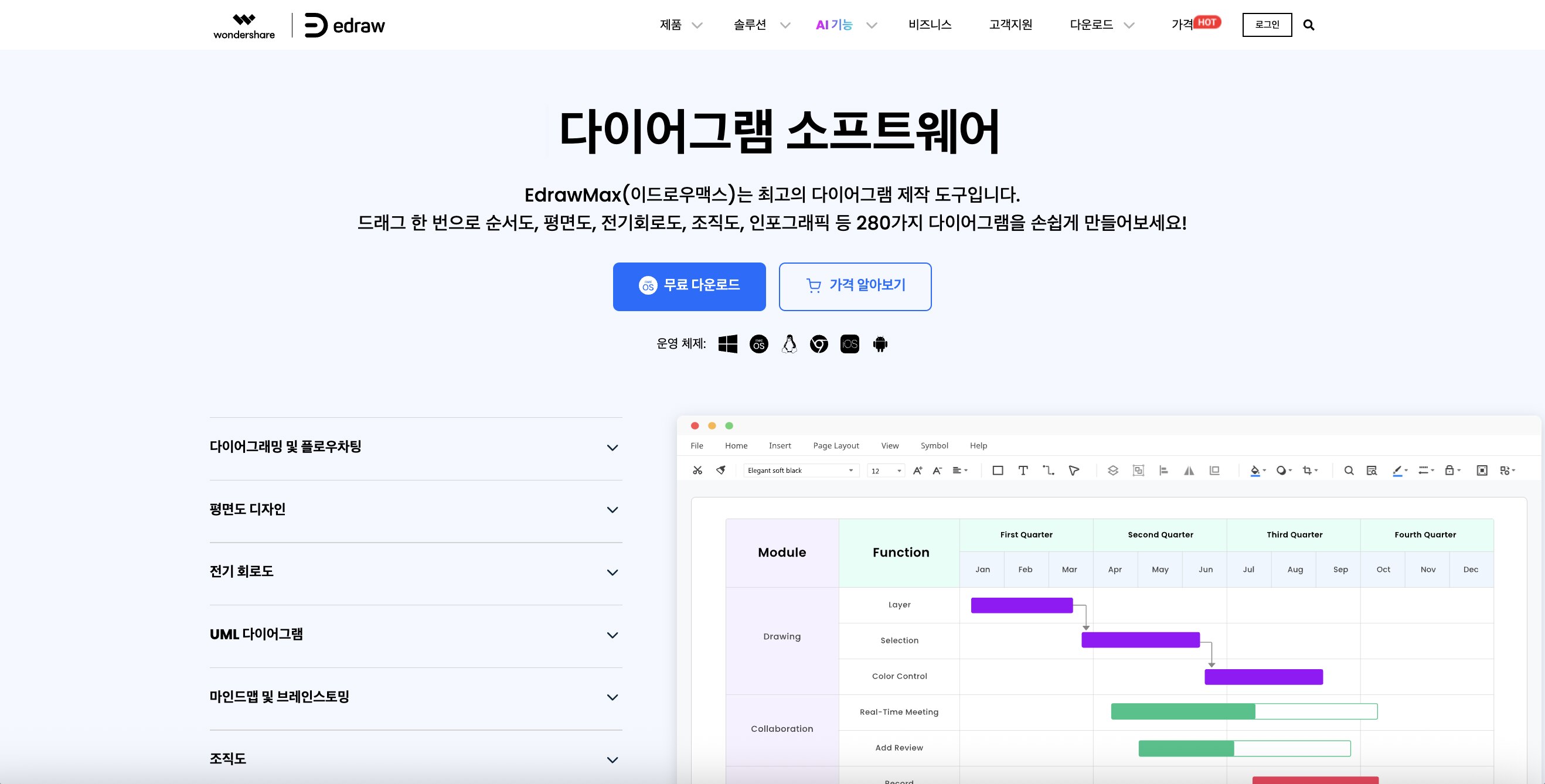Open the 비즈니스 menu item
This screenshot has height=784, width=1545.
tap(930, 25)
